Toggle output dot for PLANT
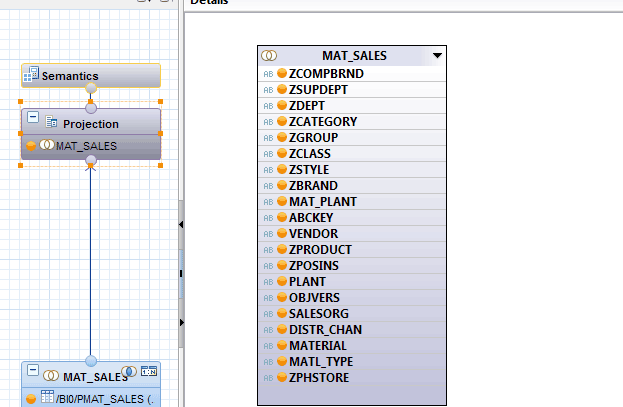 pos(282,281)
